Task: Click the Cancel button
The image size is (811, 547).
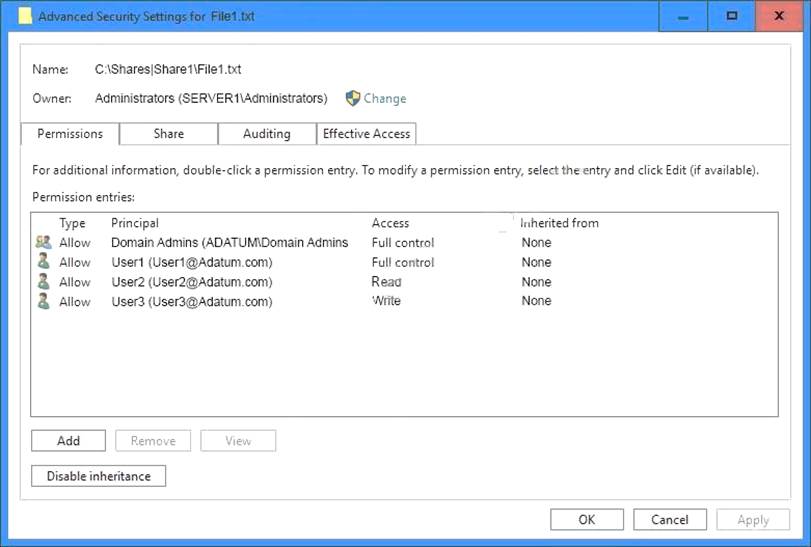Action: (670, 520)
